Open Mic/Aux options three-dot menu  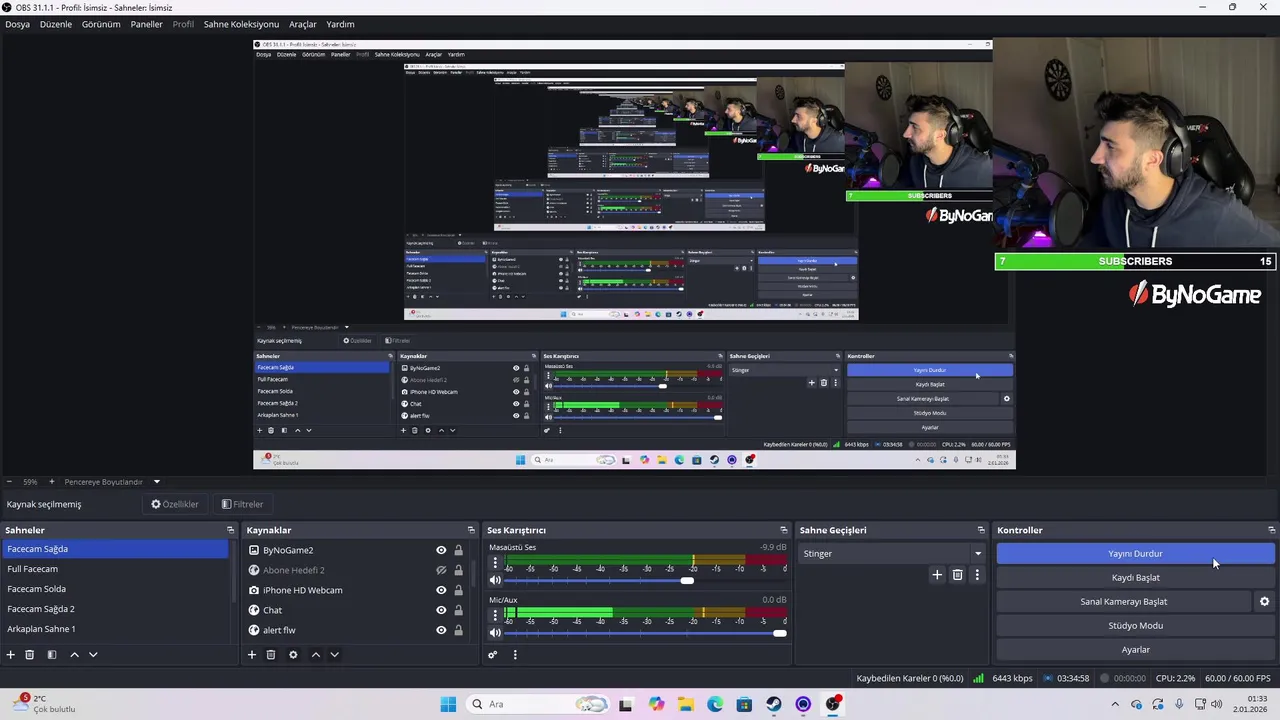coord(494,616)
